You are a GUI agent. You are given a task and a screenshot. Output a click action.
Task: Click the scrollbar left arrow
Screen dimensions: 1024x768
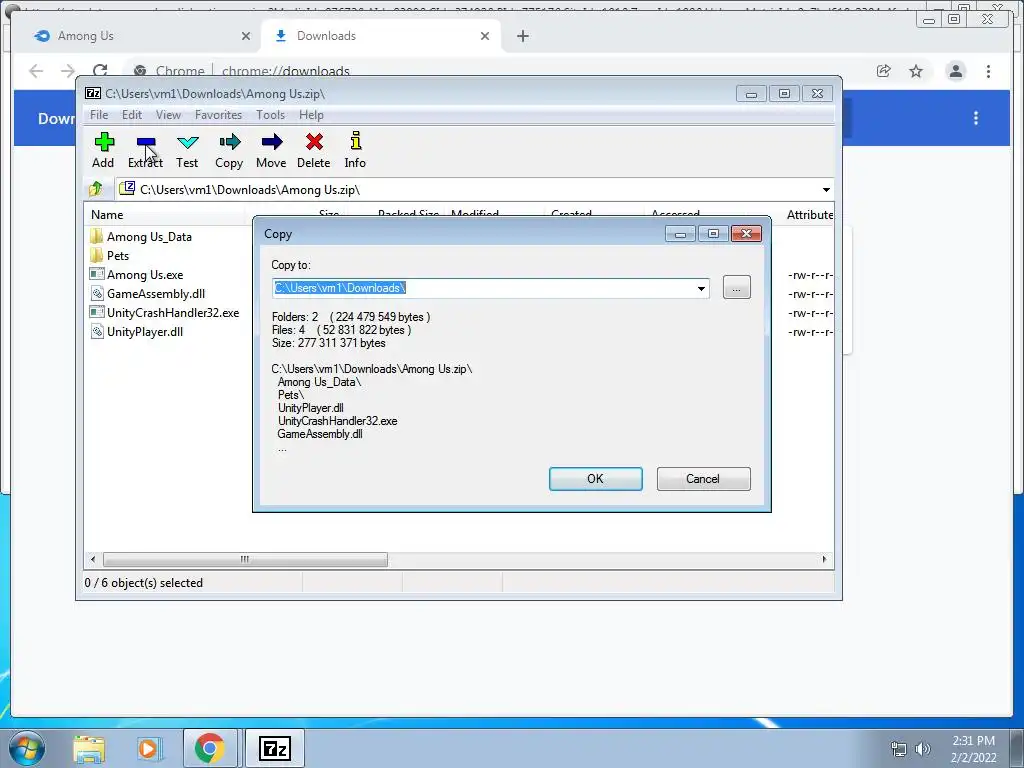pos(93,560)
